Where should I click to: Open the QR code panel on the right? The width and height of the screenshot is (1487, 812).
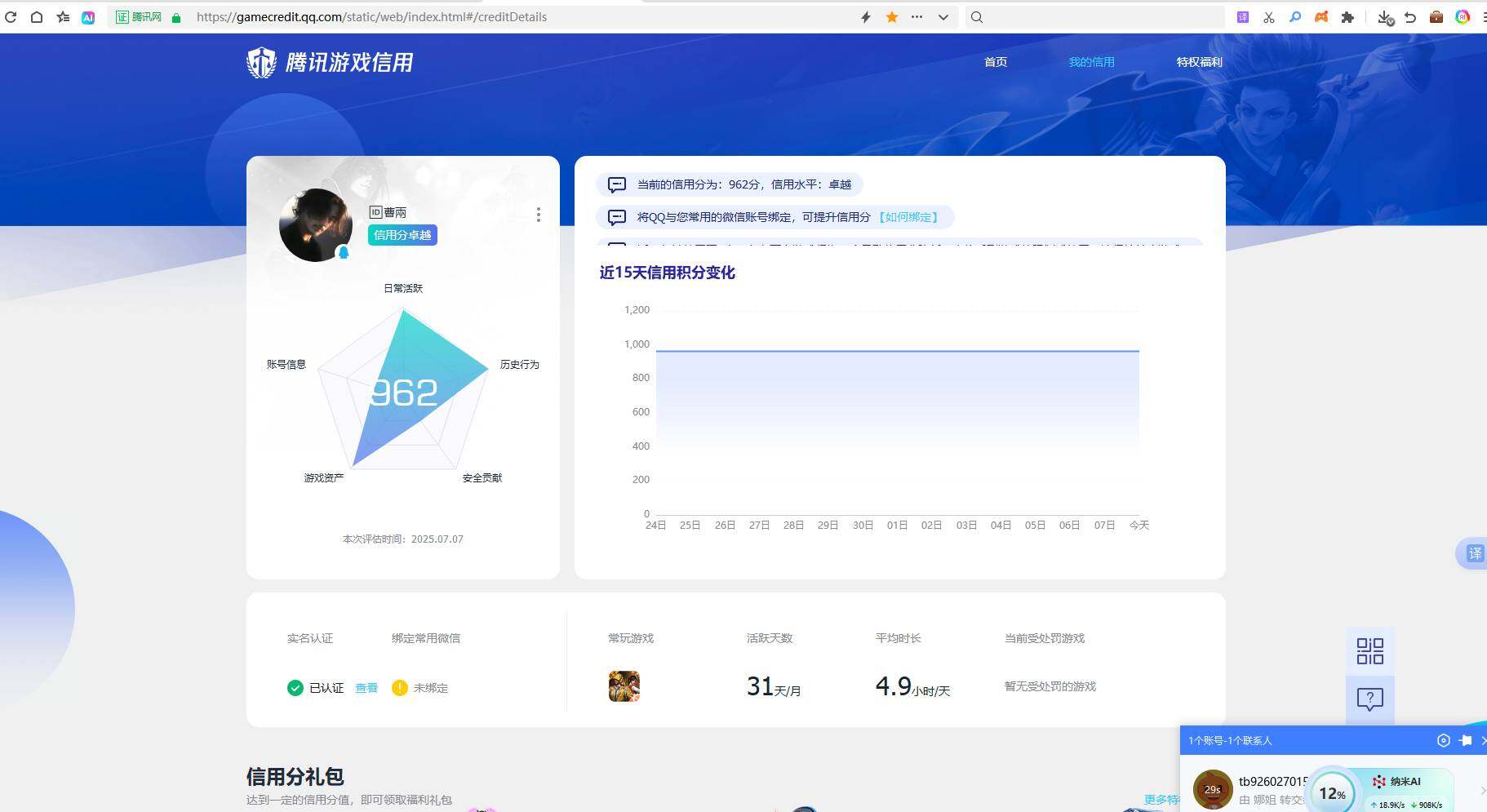[x=1369, y=650]
